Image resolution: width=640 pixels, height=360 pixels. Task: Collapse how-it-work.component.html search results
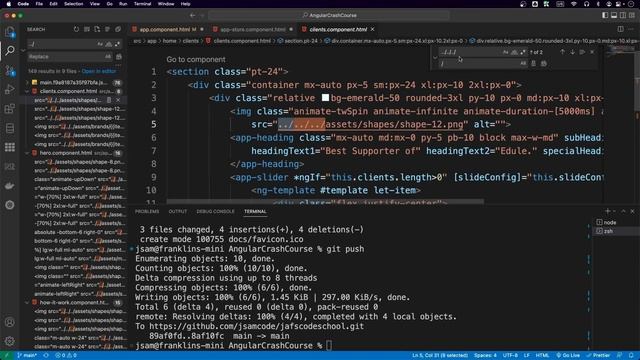27,302
